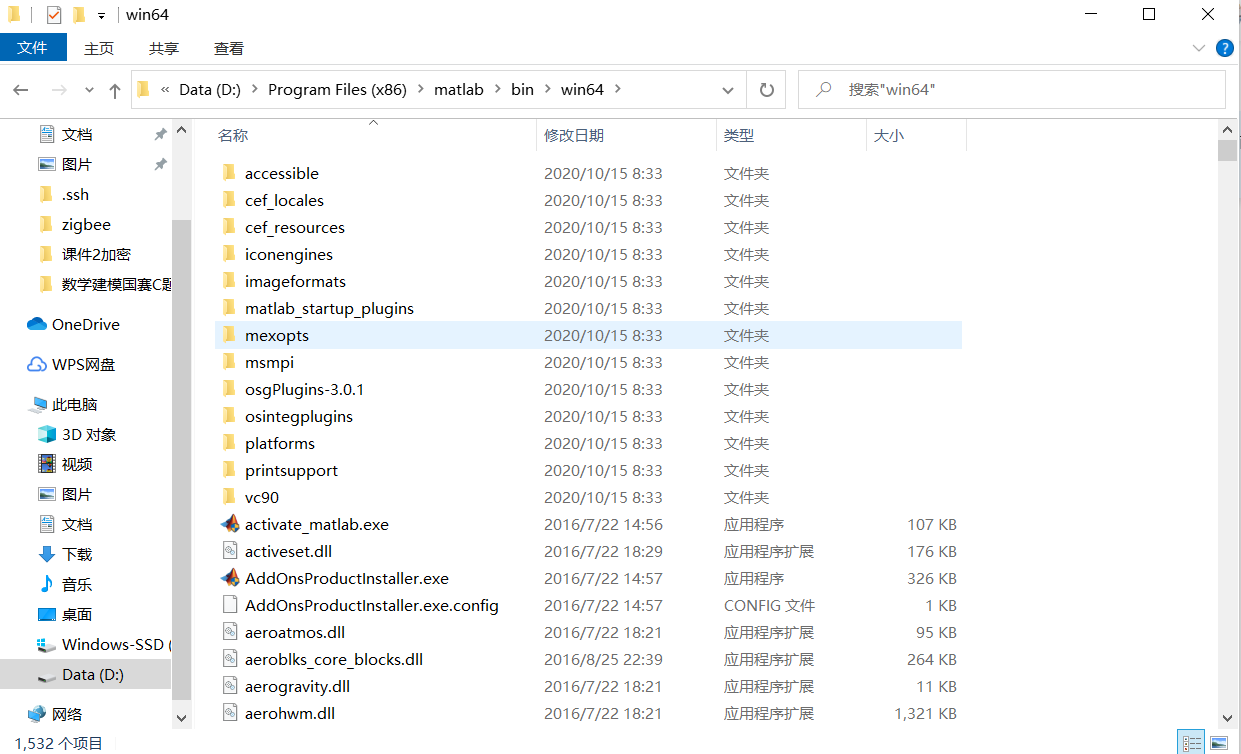Open 3D 对象 folder in sidebar
Image resolution: width=1241 pixels, height=754 pixels.
(x=77, y=434)
